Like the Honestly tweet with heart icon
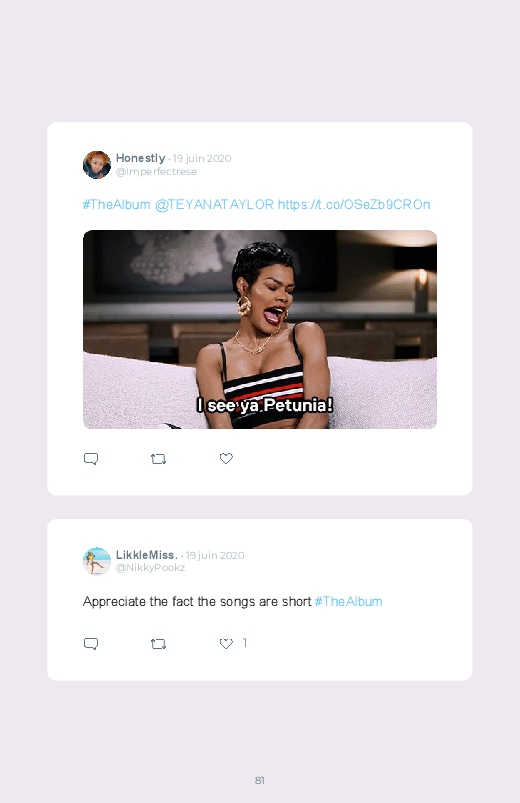520x803 pixels. (226, 458)
